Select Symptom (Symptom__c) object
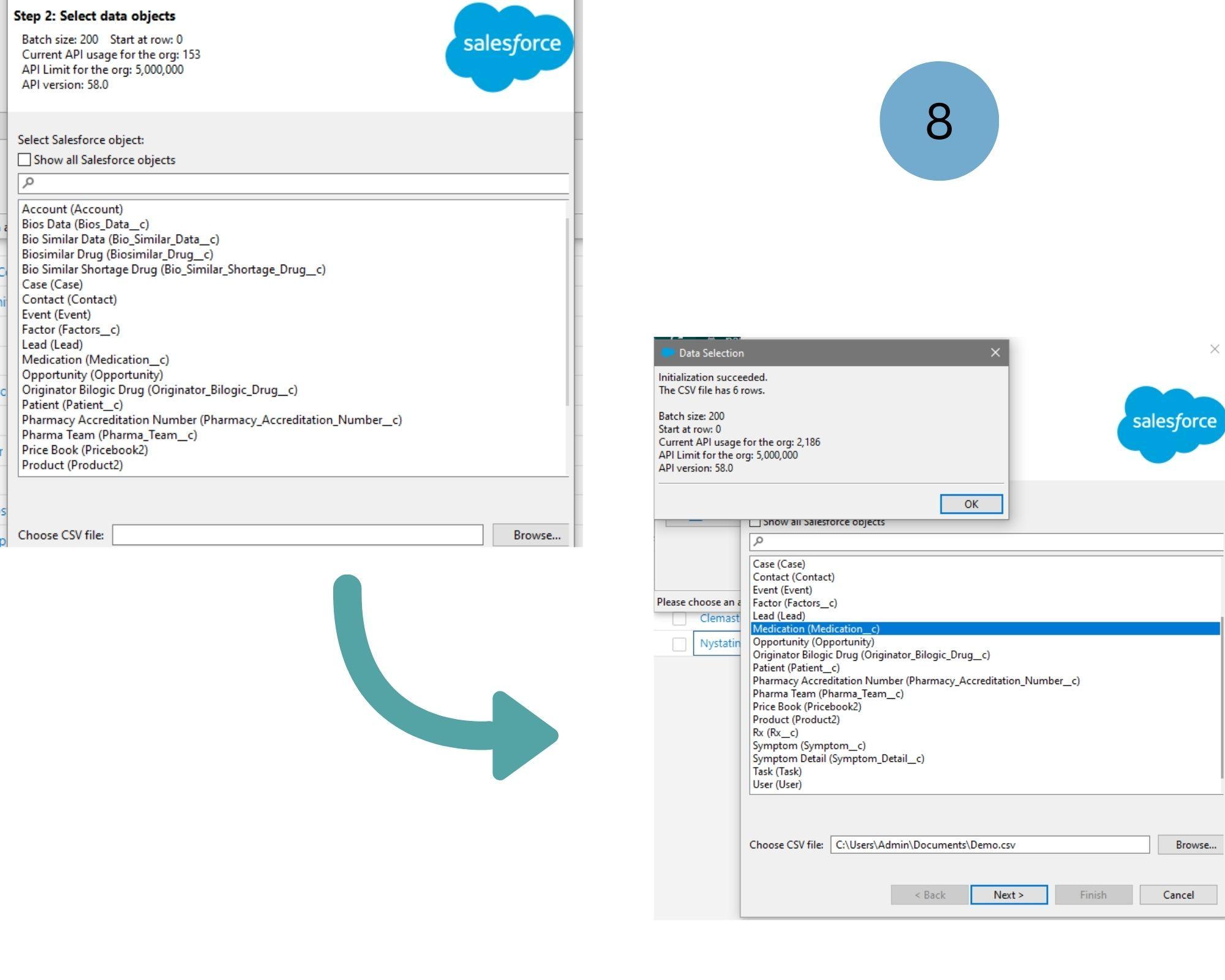This screenshot has width=1225, height=980. point(809,745)
